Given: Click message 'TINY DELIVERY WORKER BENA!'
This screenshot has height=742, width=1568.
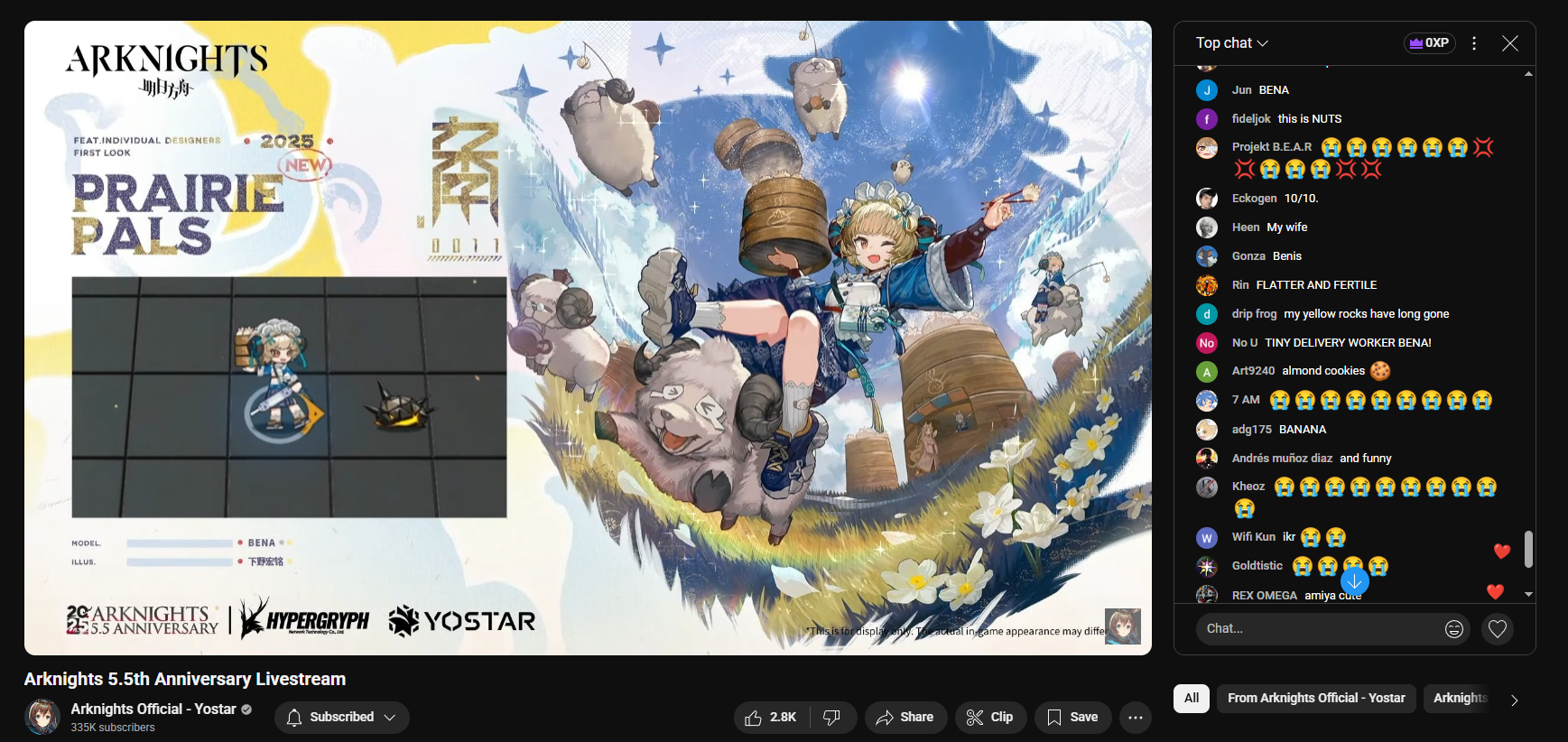Looking at the screenshot, I should coord(1348,343).
